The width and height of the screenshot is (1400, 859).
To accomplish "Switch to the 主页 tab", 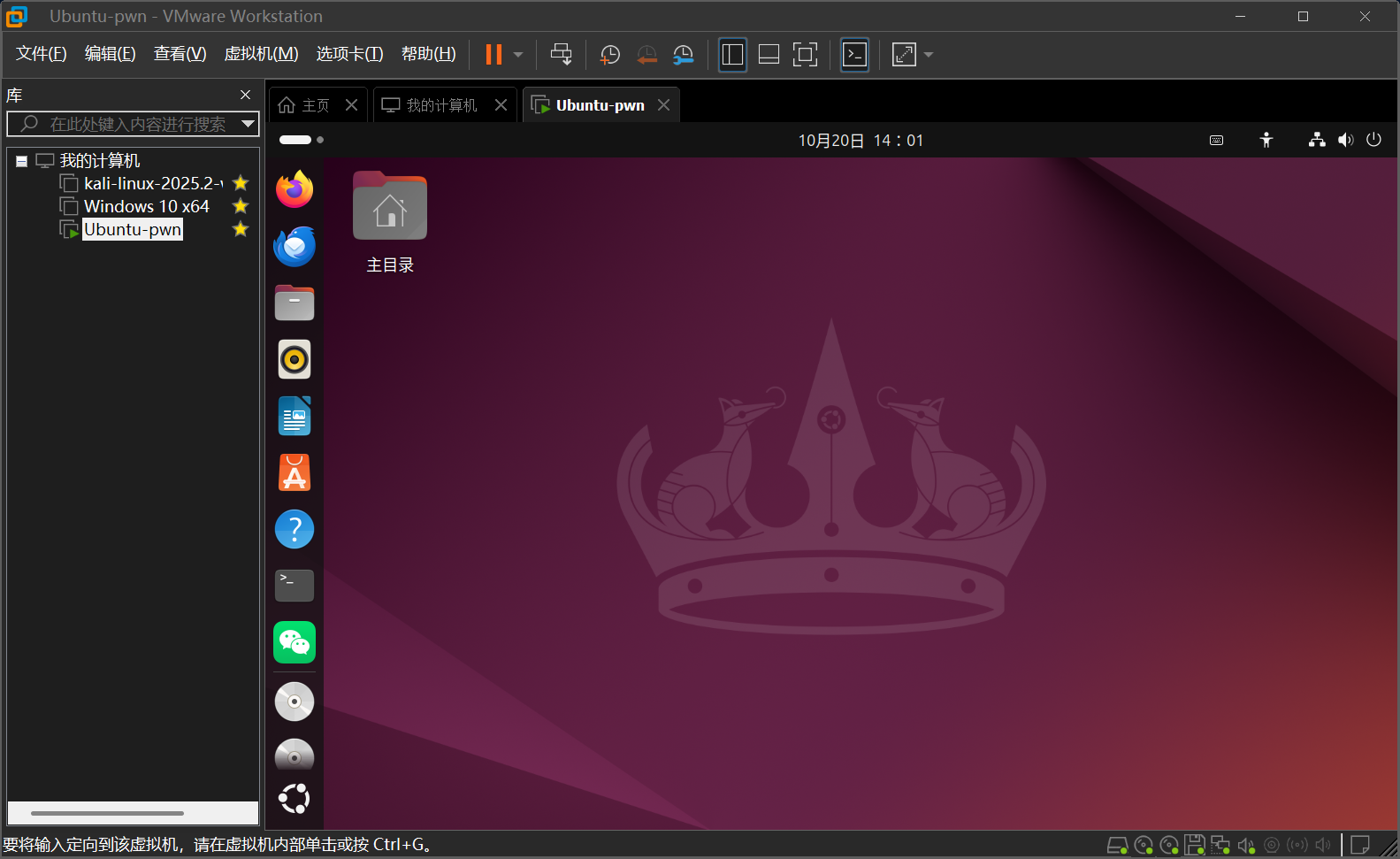I will click(x=304, y=105).
